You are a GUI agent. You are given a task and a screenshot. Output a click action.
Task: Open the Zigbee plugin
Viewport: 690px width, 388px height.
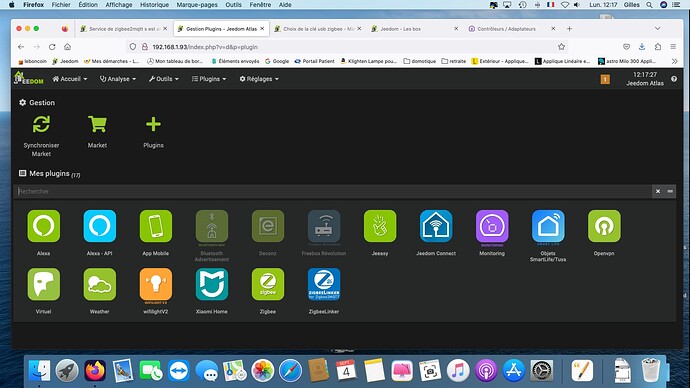click(x=268, y=285)
